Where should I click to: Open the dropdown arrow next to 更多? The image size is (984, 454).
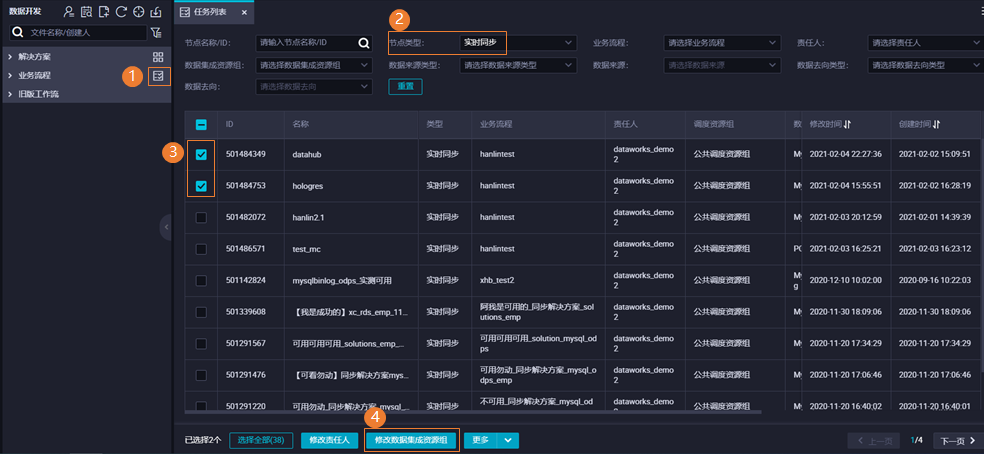(x=508, y=440)
